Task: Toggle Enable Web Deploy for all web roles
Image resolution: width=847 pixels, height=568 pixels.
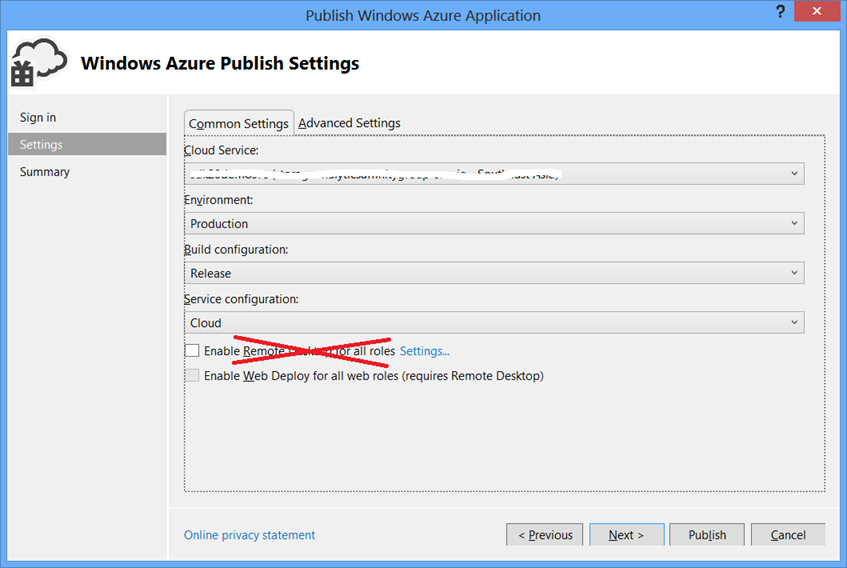Action: pos(192,376)
